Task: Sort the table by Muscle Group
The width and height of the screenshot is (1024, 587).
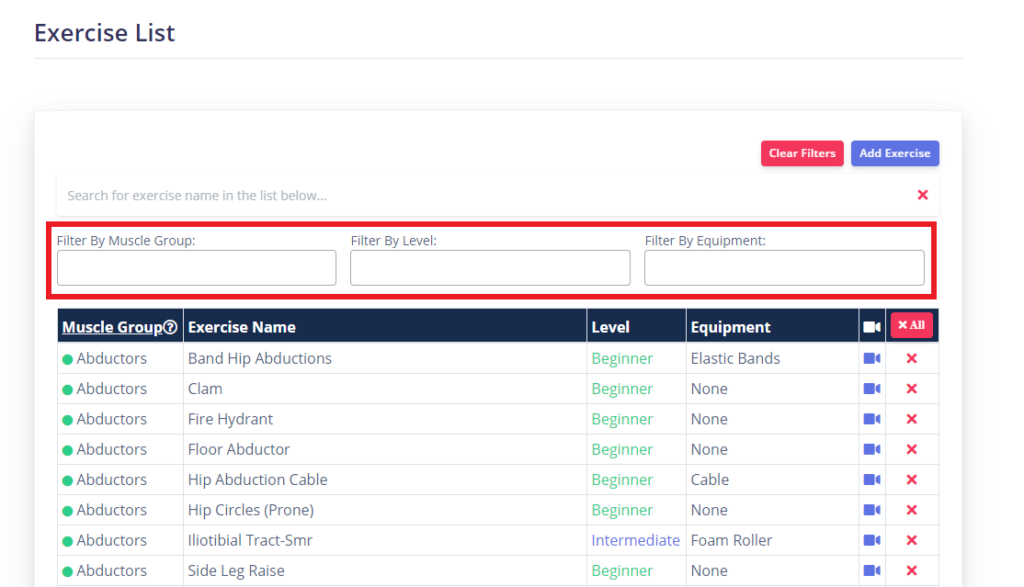Action: pos(113,326)
